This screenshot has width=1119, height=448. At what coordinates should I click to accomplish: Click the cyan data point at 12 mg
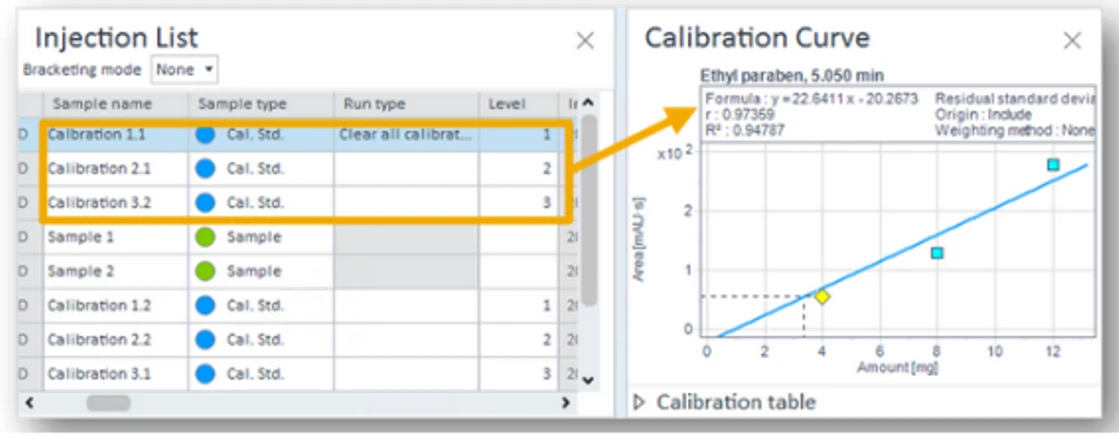[x=1053, y=165]
